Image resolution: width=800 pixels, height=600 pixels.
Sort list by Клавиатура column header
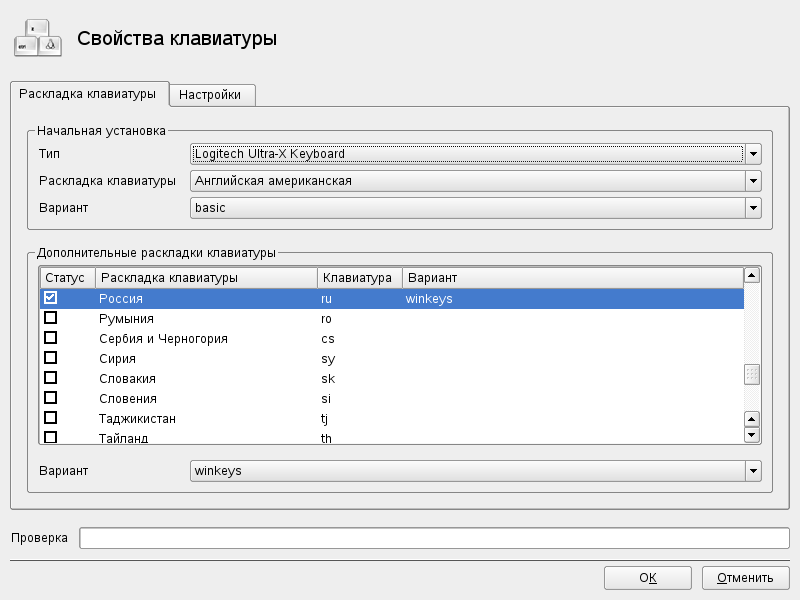click(x=359, y=277)
